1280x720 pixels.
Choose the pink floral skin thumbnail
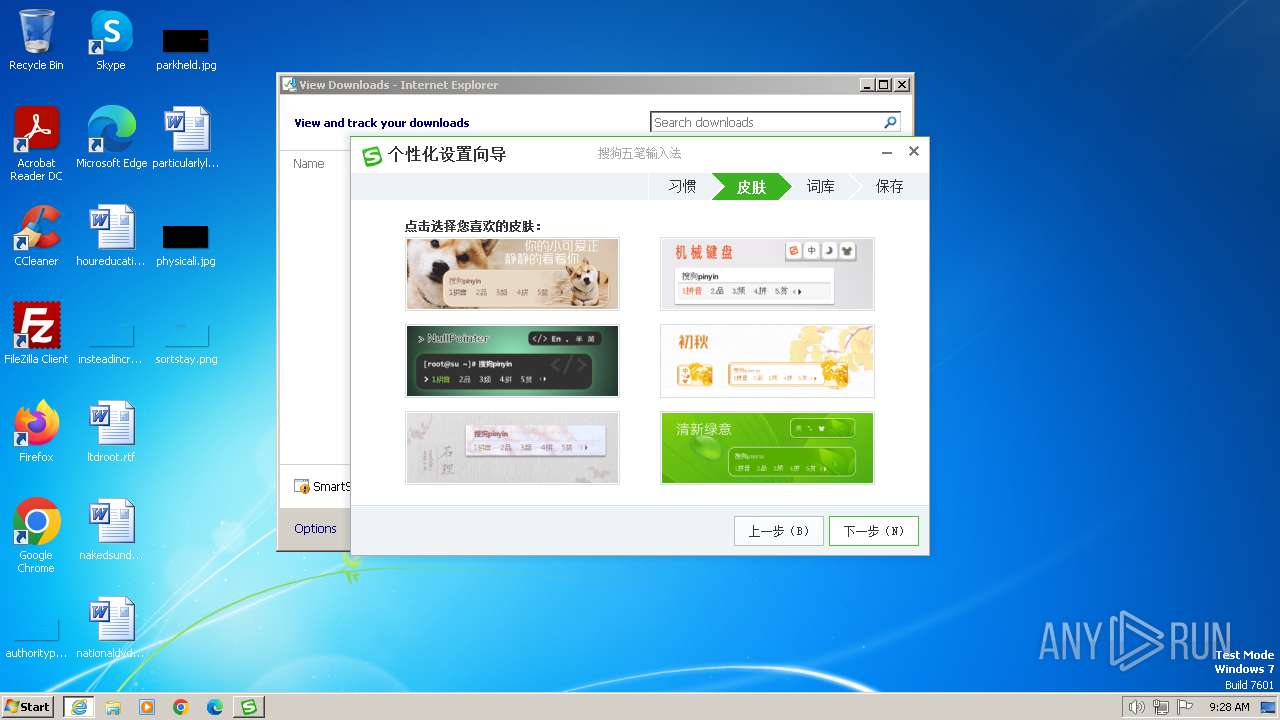click(x=512, y=448)
